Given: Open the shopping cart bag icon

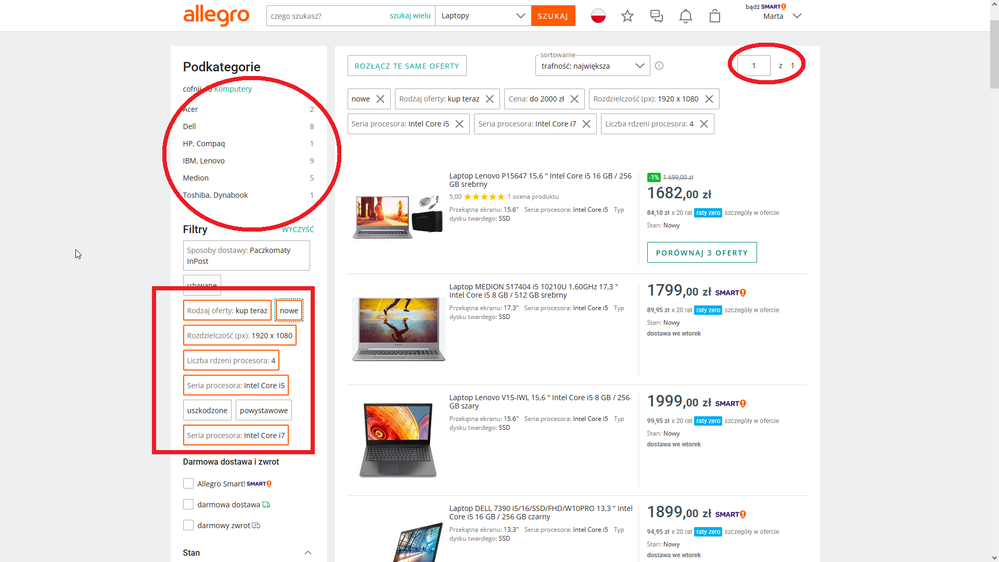Looking at the screenshot, I should tap(715, 16).
